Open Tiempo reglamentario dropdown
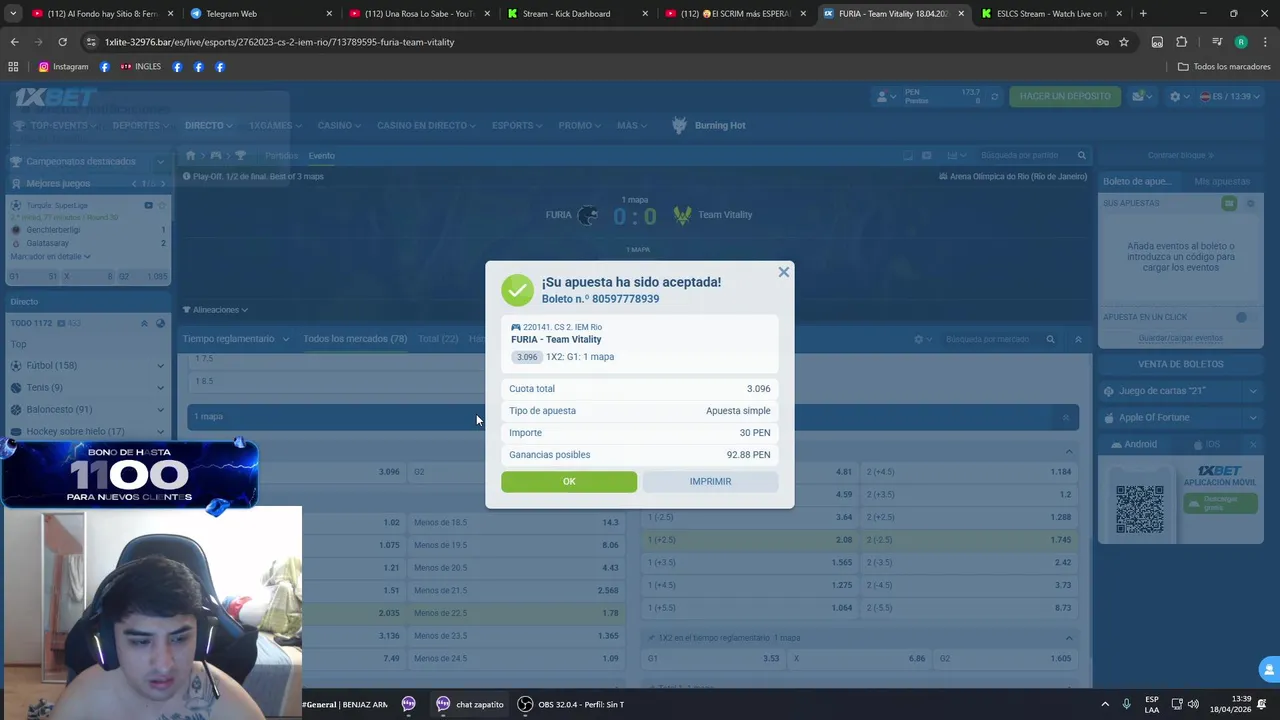Image resolution: width=1280 pixels, height=720 pixels. [x=236, y=339]
